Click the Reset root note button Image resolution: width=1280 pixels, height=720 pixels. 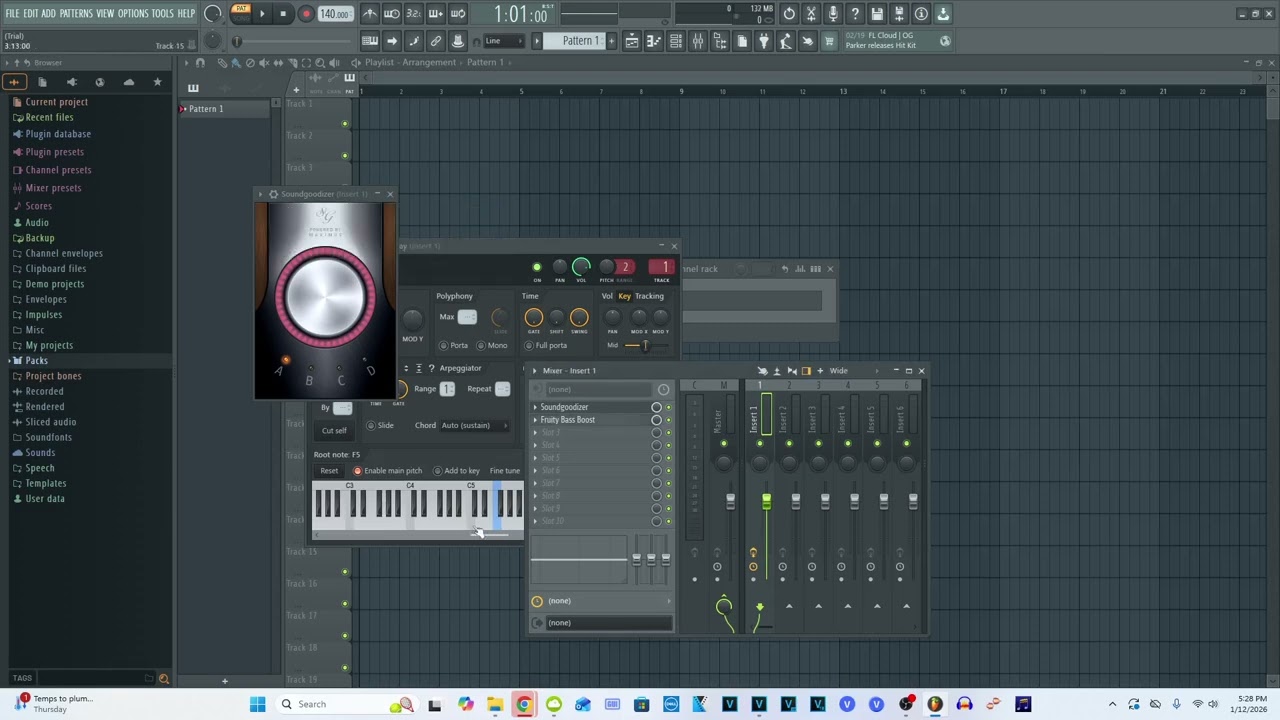pos(329,471)
